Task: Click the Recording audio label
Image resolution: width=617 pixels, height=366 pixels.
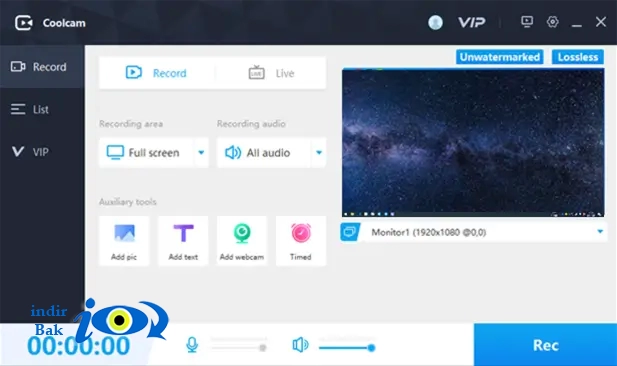Action: [251, 124]
